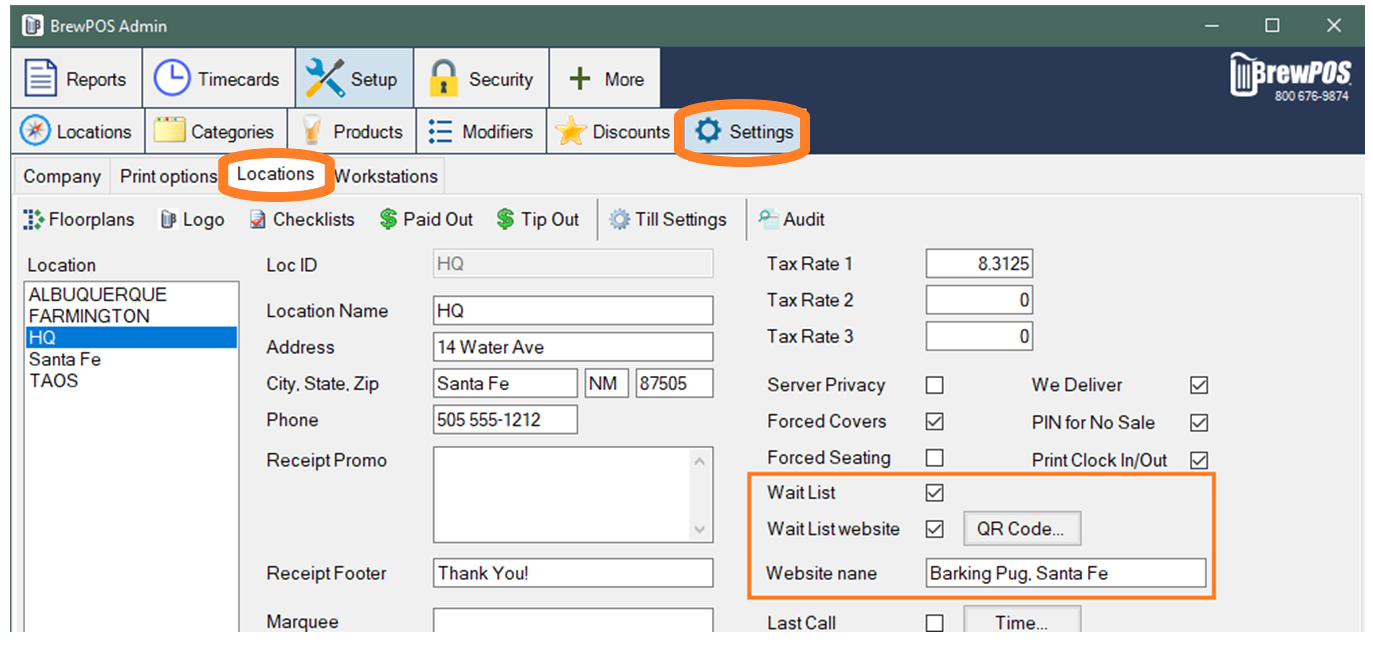Open the Audit tool

click(791, 220)
